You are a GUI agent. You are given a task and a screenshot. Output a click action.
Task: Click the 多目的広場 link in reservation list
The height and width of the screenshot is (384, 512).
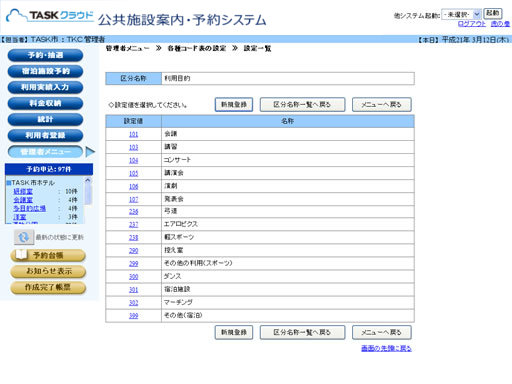(x=29, y=208)
